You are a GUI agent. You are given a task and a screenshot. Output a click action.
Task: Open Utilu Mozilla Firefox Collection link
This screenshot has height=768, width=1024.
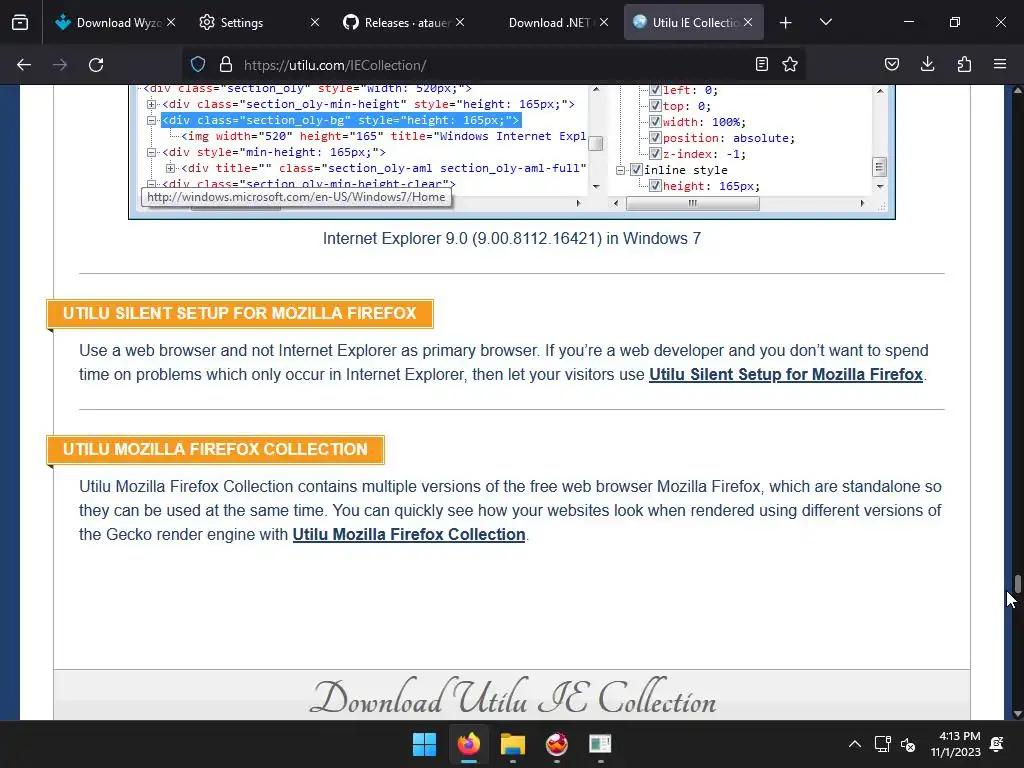[x=409, y=534]
